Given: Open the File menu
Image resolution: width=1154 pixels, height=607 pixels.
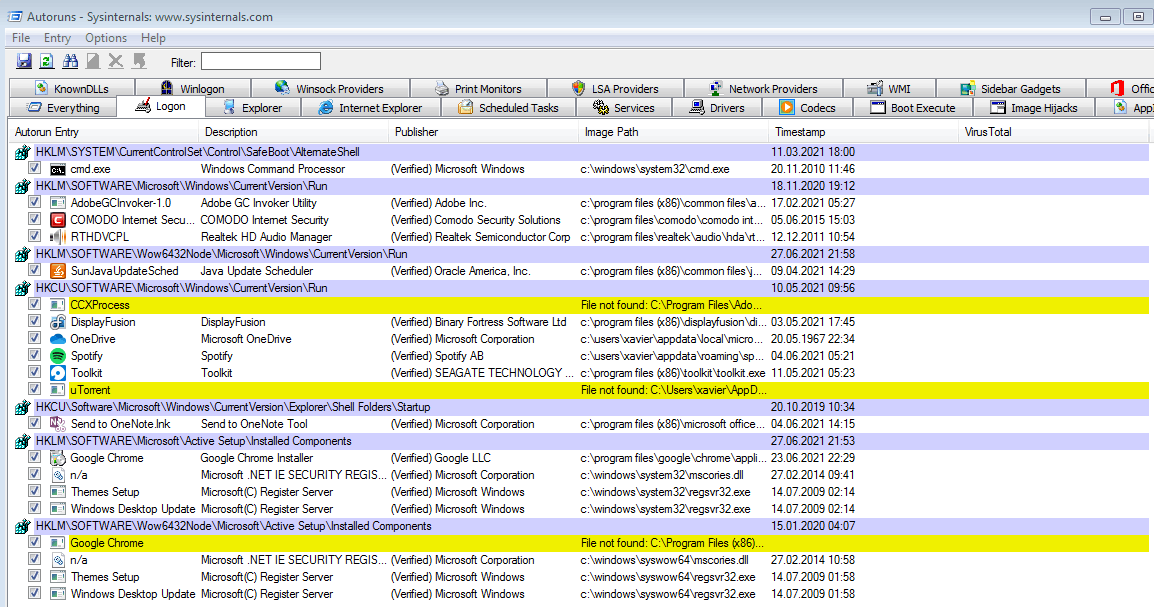Looking at the screenshot, I should coord(21,38).
